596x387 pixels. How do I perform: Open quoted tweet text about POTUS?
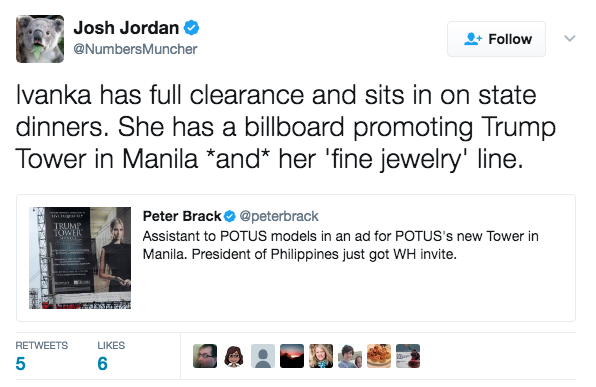[341, 245]
